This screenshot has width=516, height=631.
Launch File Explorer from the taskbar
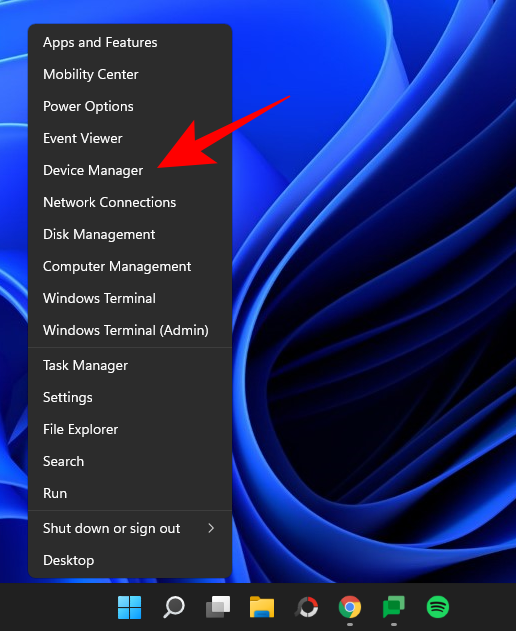coord(262,607)
